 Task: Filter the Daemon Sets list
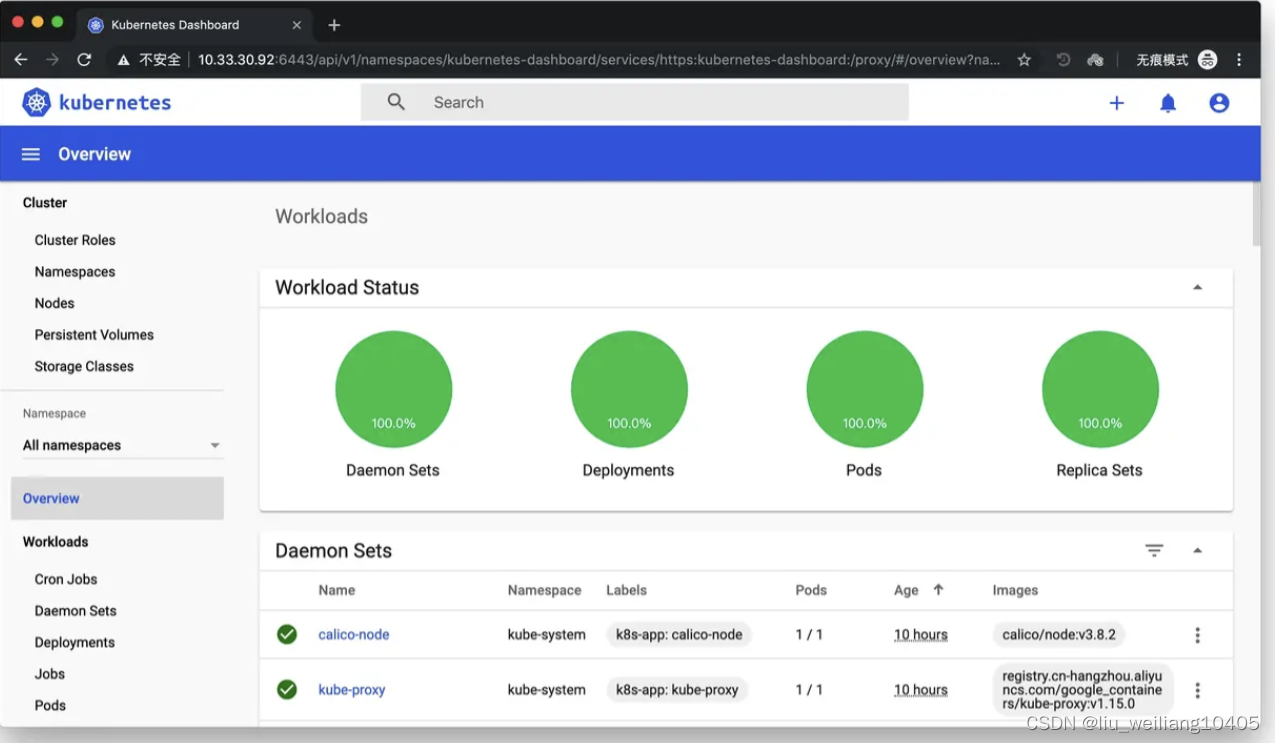click(1154, 550)
